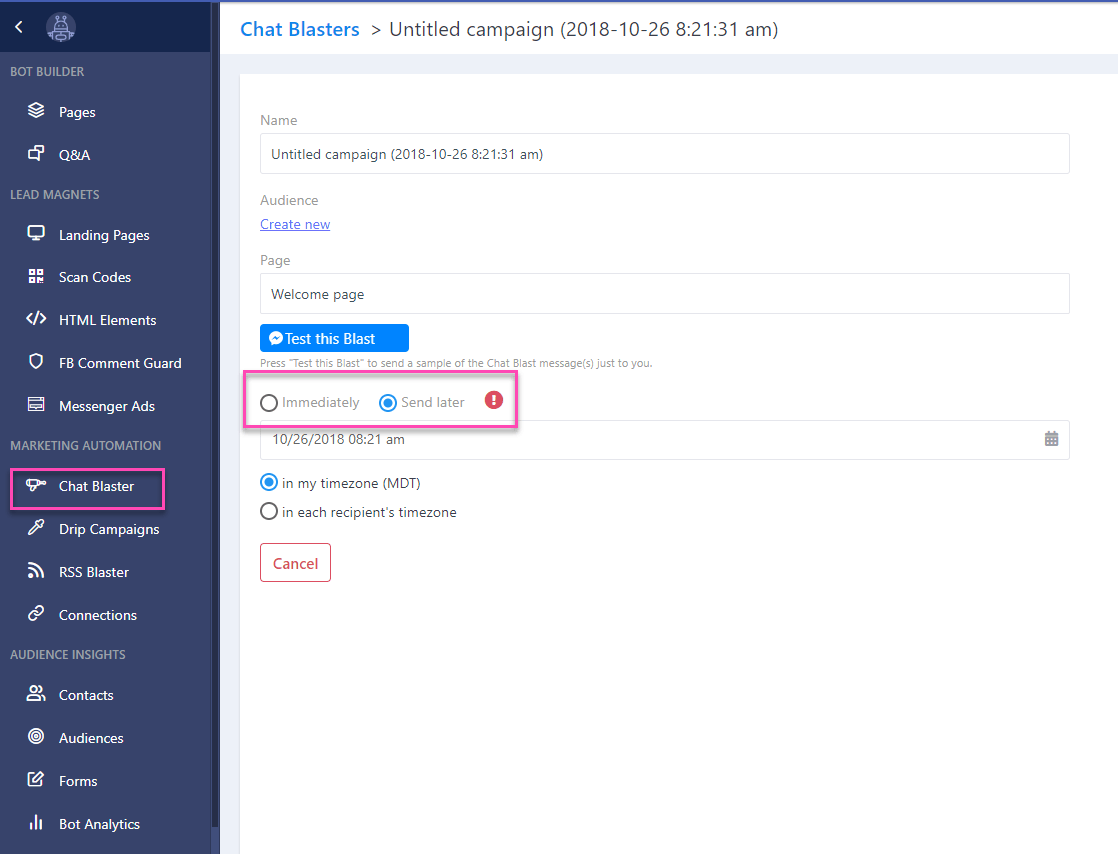Click the Messenger Ads card icon
The width and height of the screenshot is (1118, 854).
(36, 404)
